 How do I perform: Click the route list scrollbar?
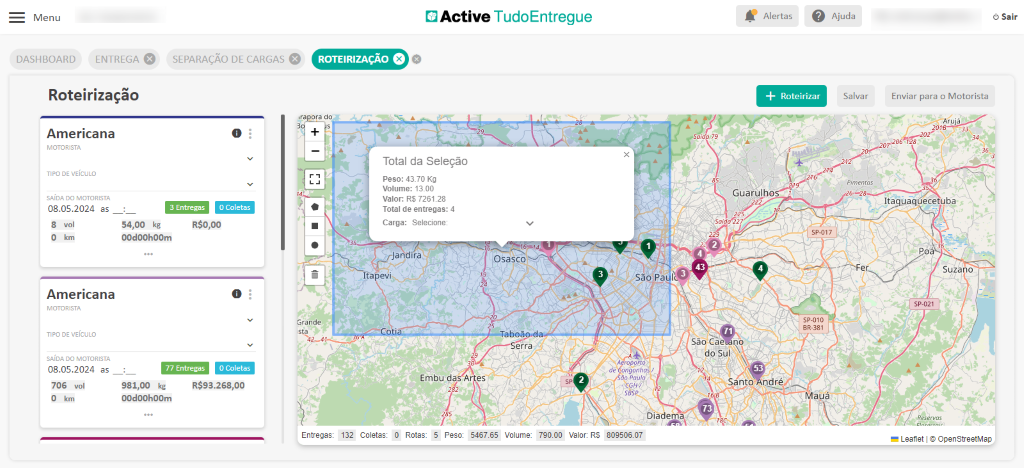click(283, 183)
